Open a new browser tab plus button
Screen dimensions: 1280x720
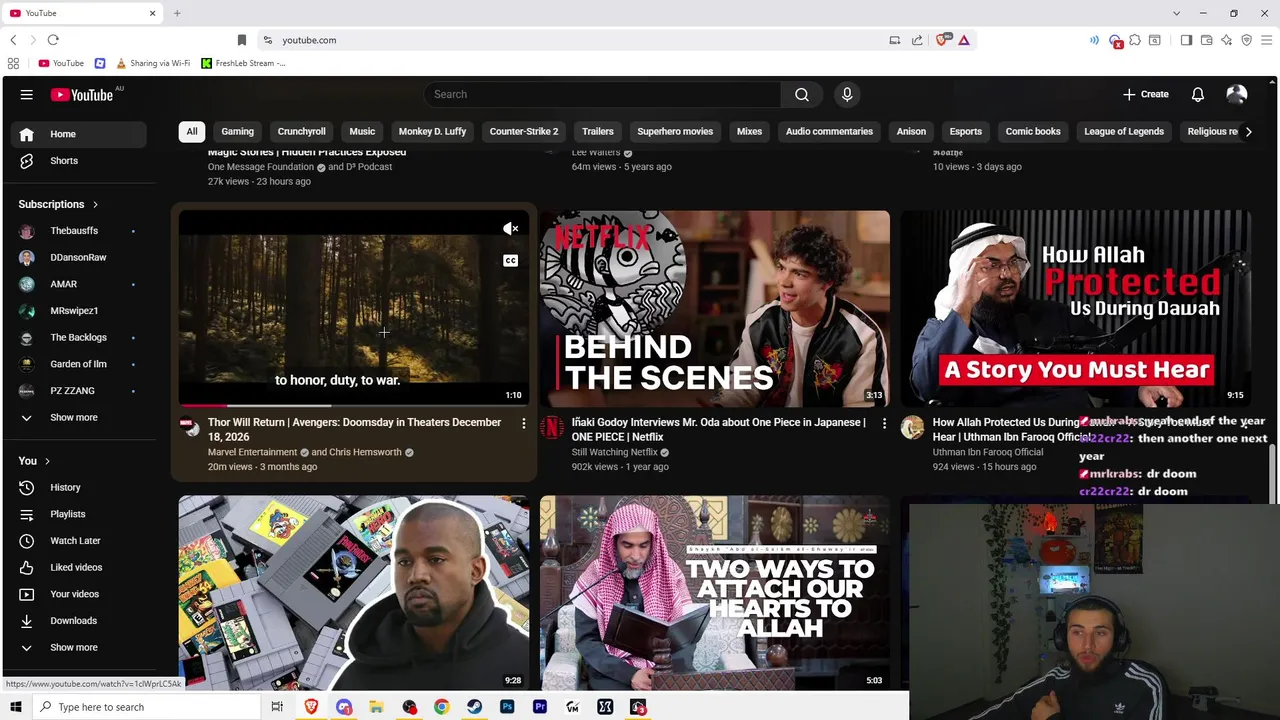pos(177,13)
